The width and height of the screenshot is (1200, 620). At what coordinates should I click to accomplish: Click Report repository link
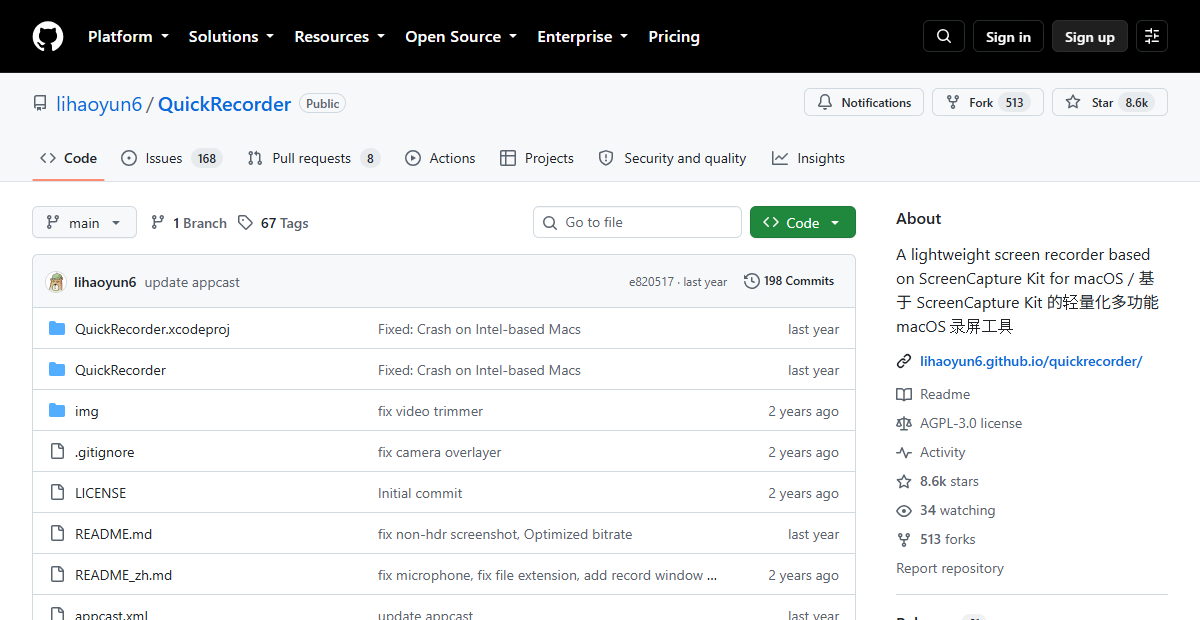[x=950, y=568]
